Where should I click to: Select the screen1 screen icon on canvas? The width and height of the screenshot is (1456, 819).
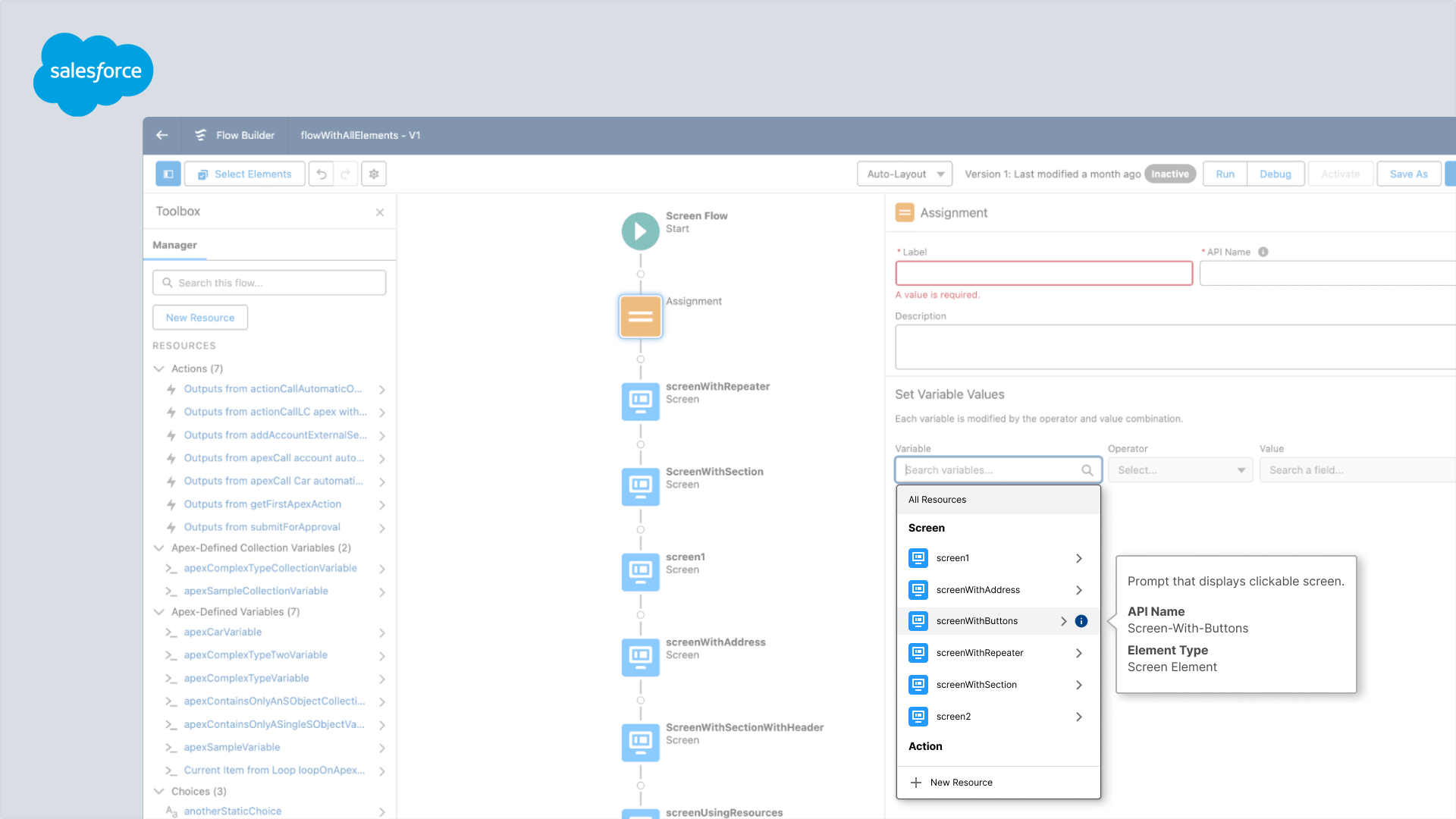pyautogui.click(x=641, y=573)
